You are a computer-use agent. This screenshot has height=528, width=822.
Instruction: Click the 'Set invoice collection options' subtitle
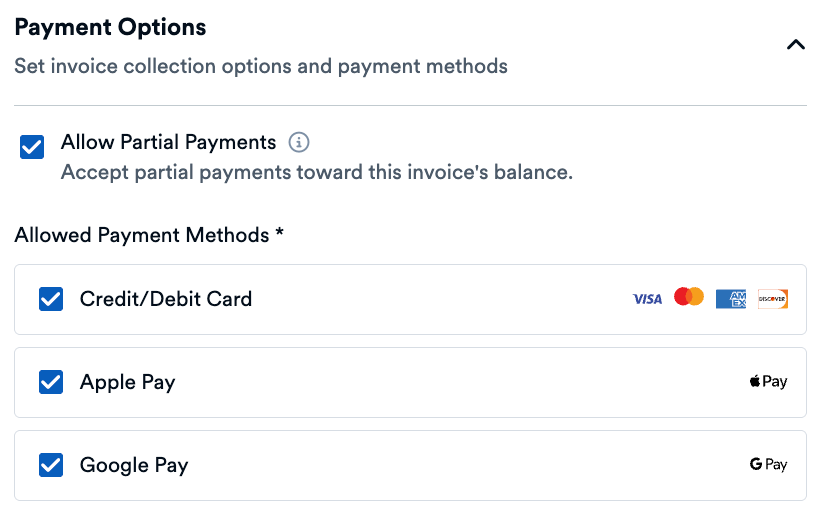260,67
